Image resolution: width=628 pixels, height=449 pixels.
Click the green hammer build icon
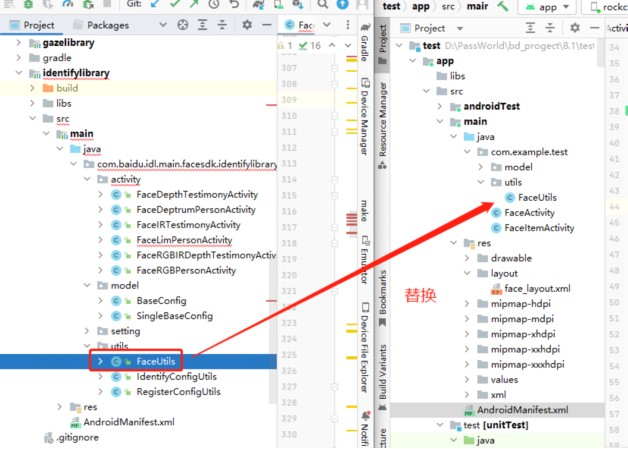pos(502,6)
